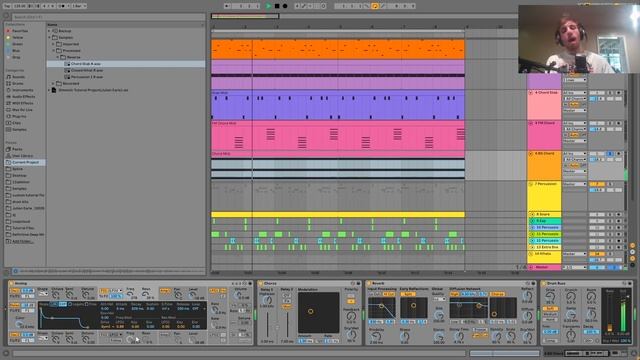Screen dimensions: 640x360
Task: Expand the Imported folder
Action: click(x=54, y=44)
